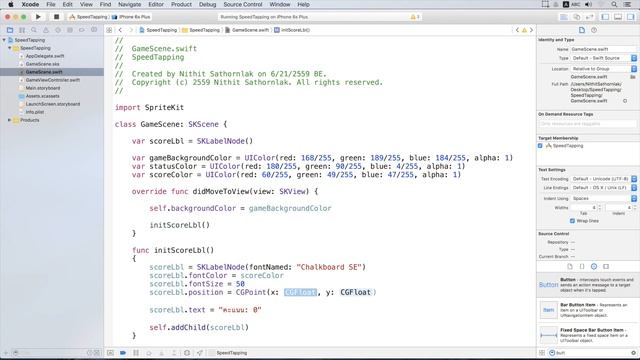Open the Line Endings dropdown
The width and height of the screenshot is (640, 360).
[604, 188]
